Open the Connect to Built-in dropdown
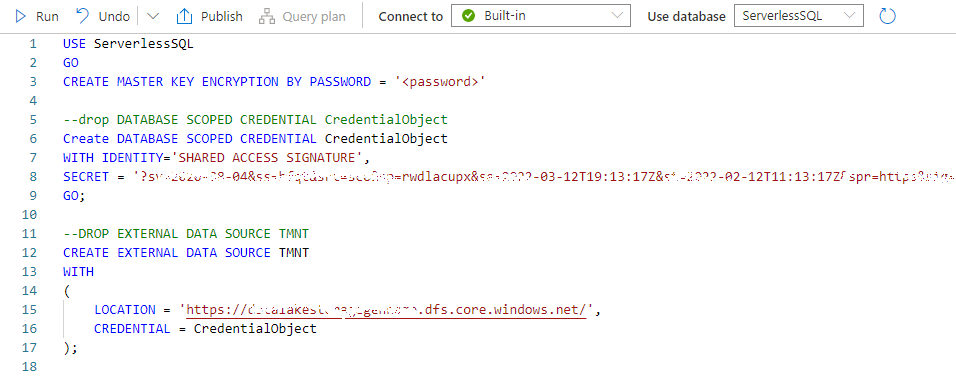 click(541, 16)
